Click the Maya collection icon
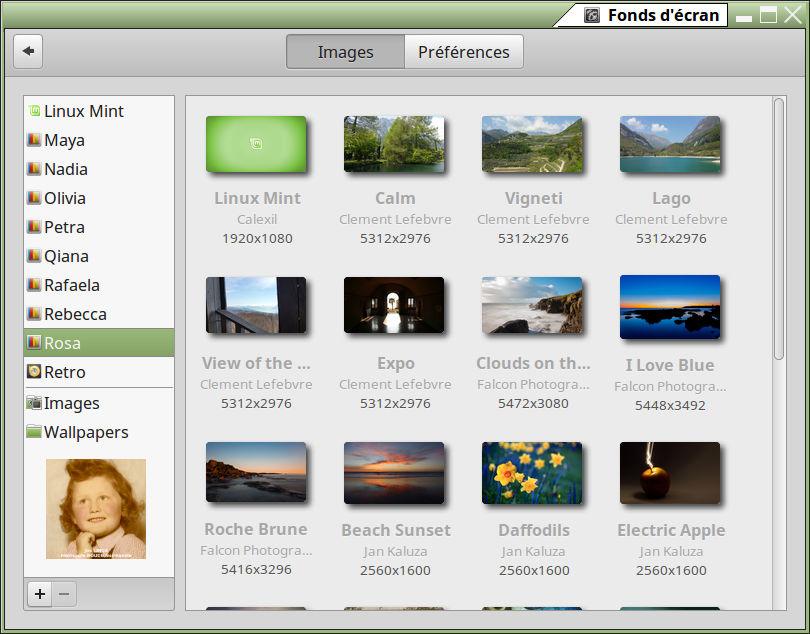The width and height of the screenshot is (810, 634). pyautogui.click(x=34, y=140)
